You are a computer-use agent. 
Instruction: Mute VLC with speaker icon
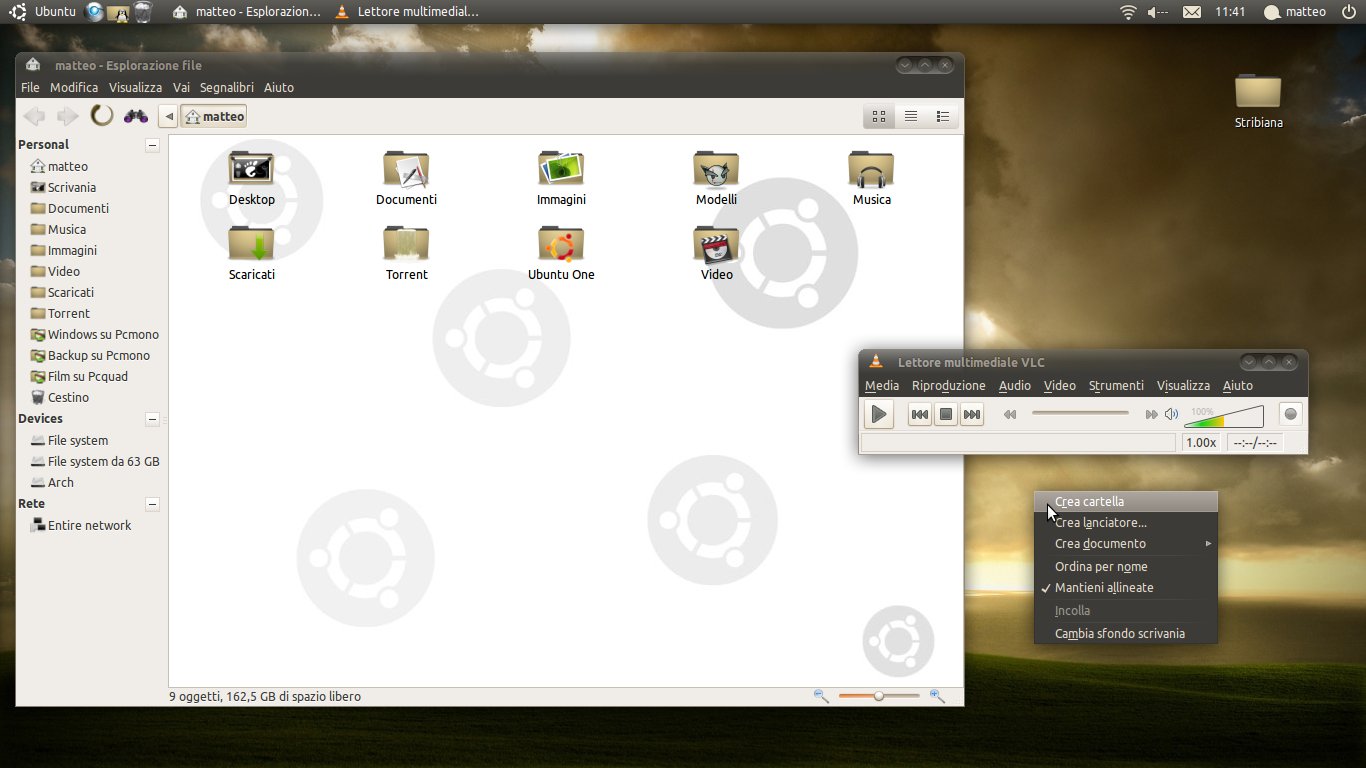pos(1171,414)
